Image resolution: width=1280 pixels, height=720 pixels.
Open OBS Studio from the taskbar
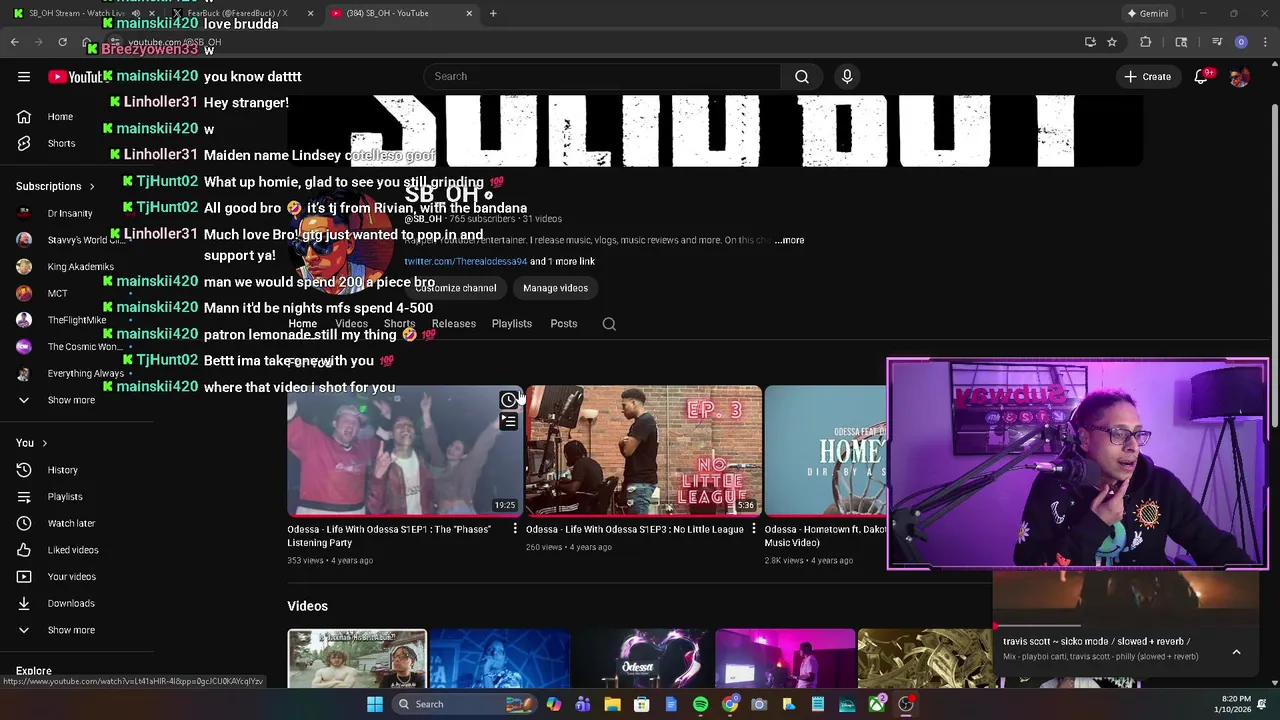point(905,704)
